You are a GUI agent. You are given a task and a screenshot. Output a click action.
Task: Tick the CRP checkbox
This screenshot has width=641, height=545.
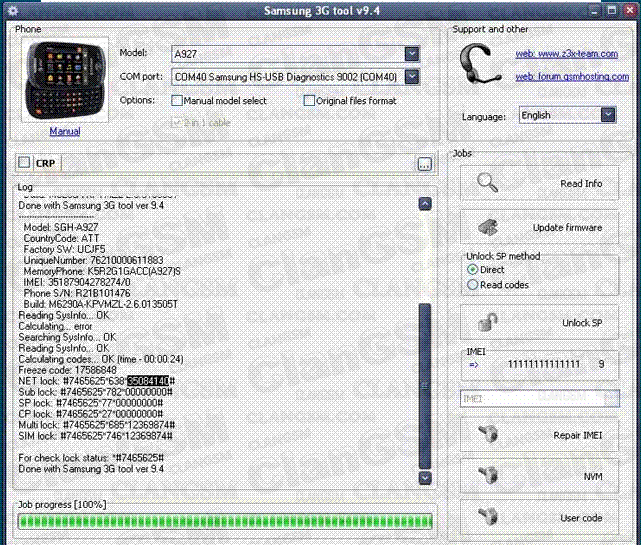pos(24,162)
